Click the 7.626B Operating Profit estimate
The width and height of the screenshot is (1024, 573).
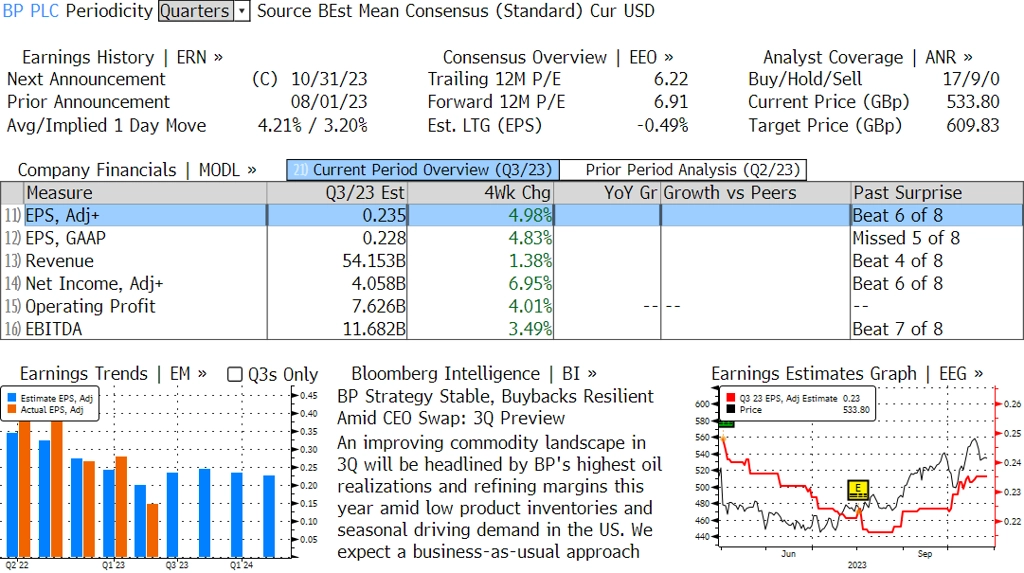click(x=379, y=306)
